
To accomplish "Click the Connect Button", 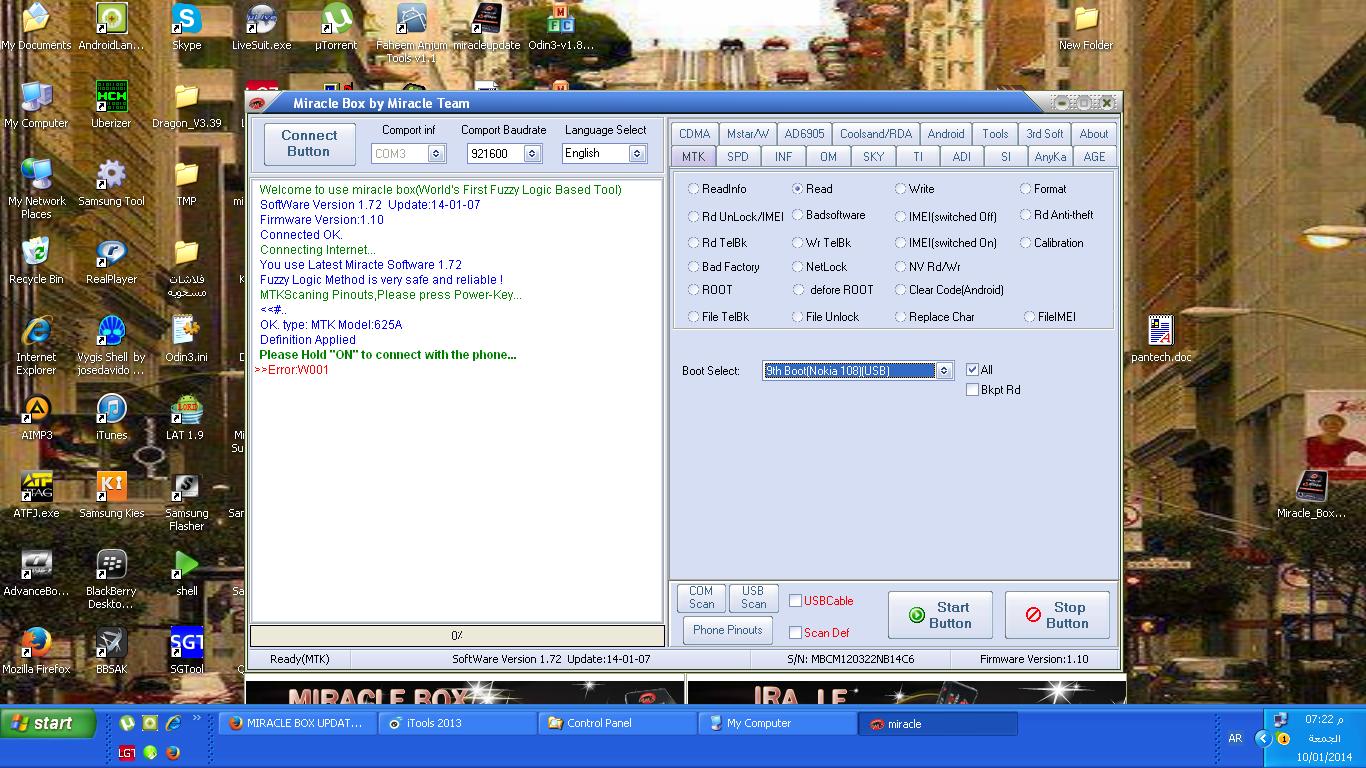I will [309, 144].
